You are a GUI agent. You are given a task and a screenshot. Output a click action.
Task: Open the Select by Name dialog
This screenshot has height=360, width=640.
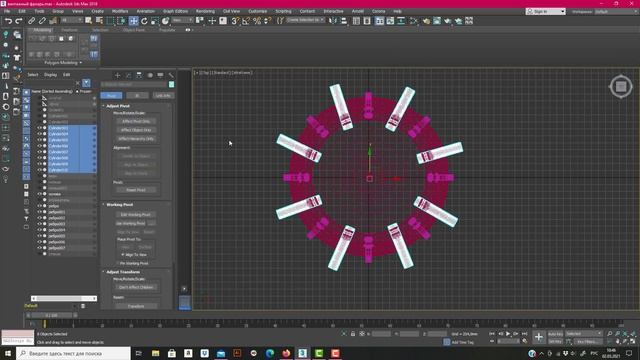[99, 21]
